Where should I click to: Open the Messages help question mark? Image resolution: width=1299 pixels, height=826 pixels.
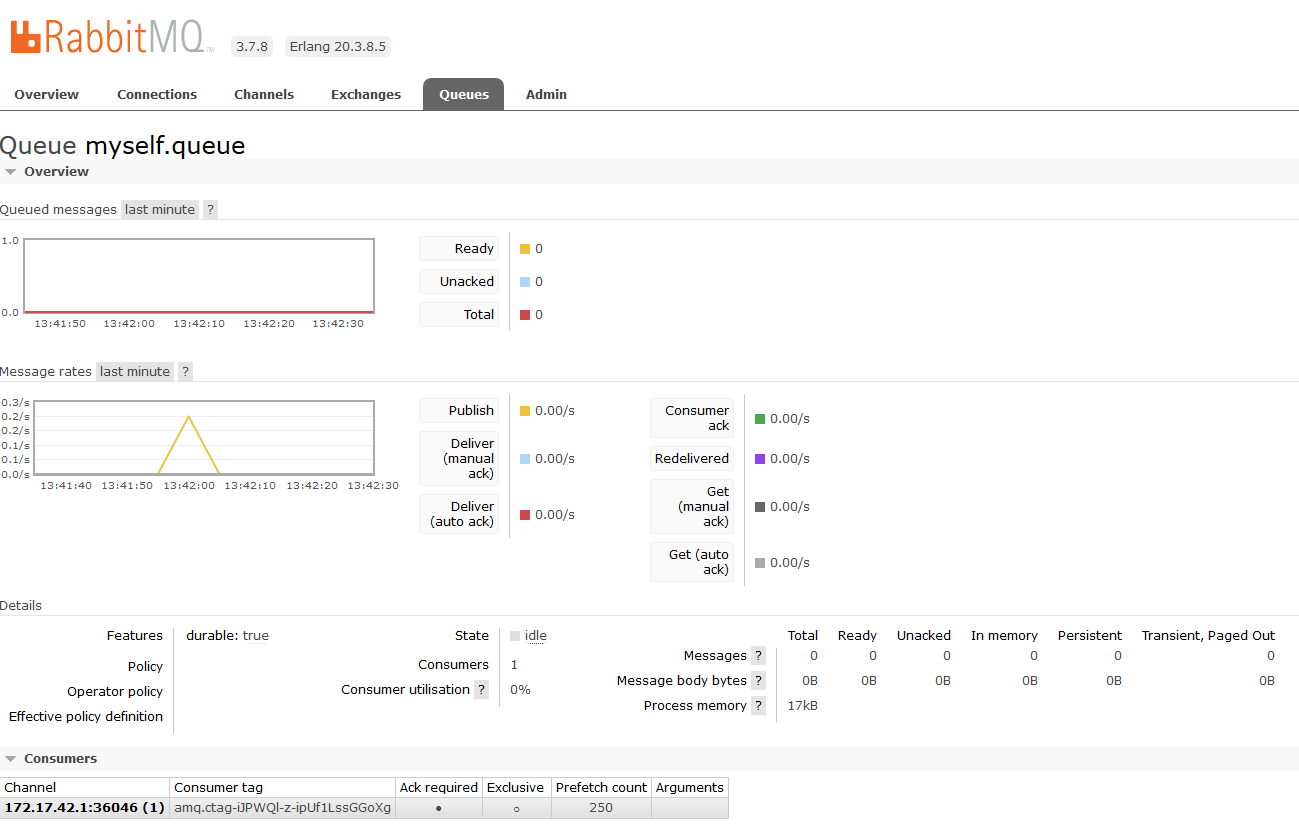(x=759, y=656)
